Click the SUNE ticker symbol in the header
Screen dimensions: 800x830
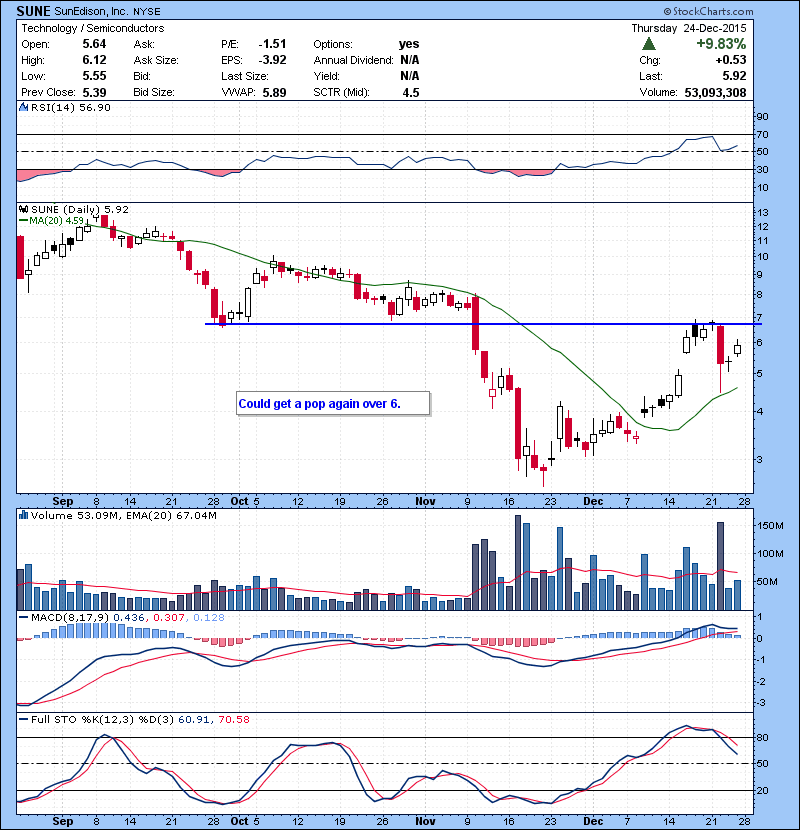pos(33,11)
